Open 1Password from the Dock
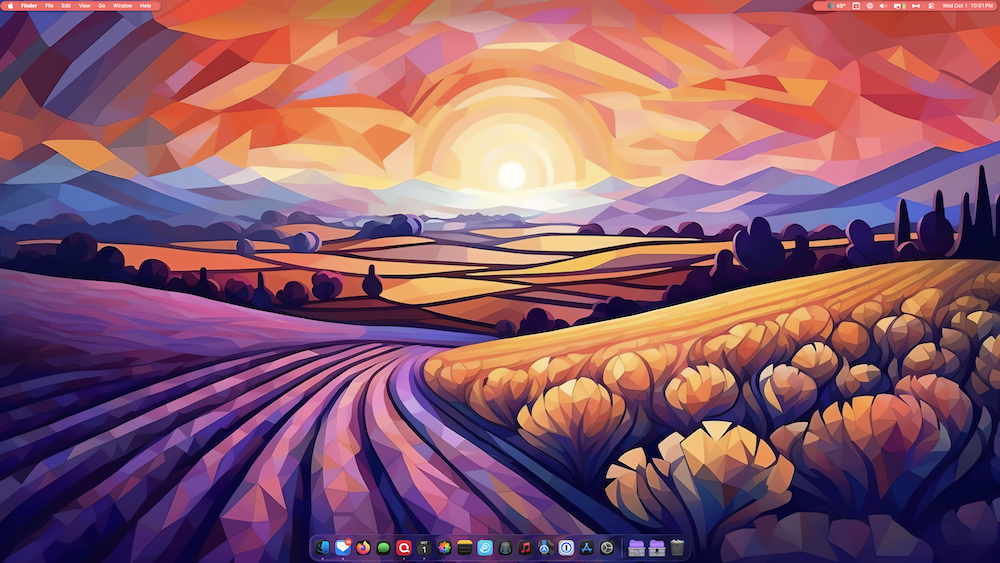Image resolution: width=1000 pixels, height=563 pixels. (x=566, y=548)
